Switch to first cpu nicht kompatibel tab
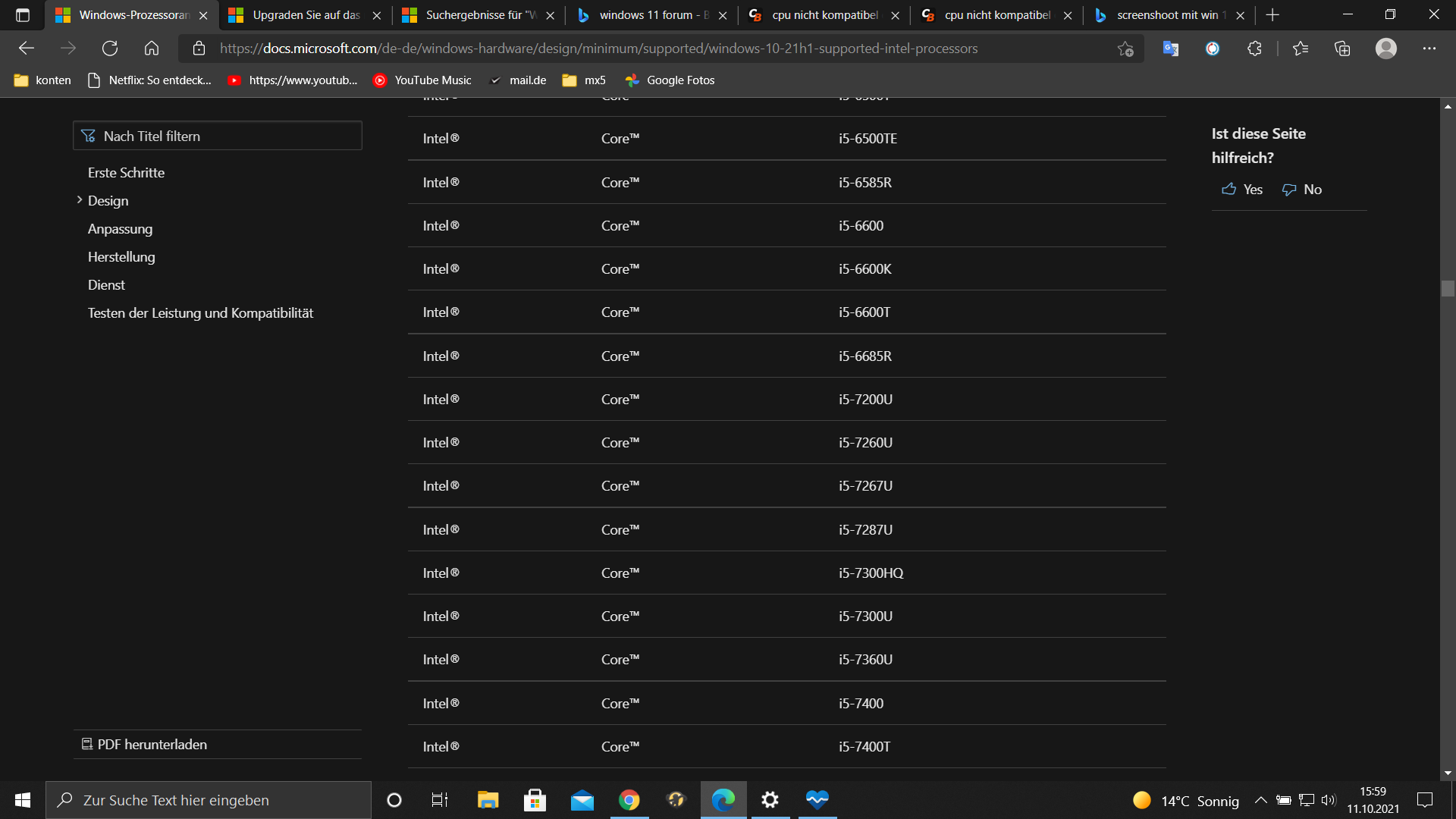Viewport: 1456px width, 819px height. tap(825, 15)
